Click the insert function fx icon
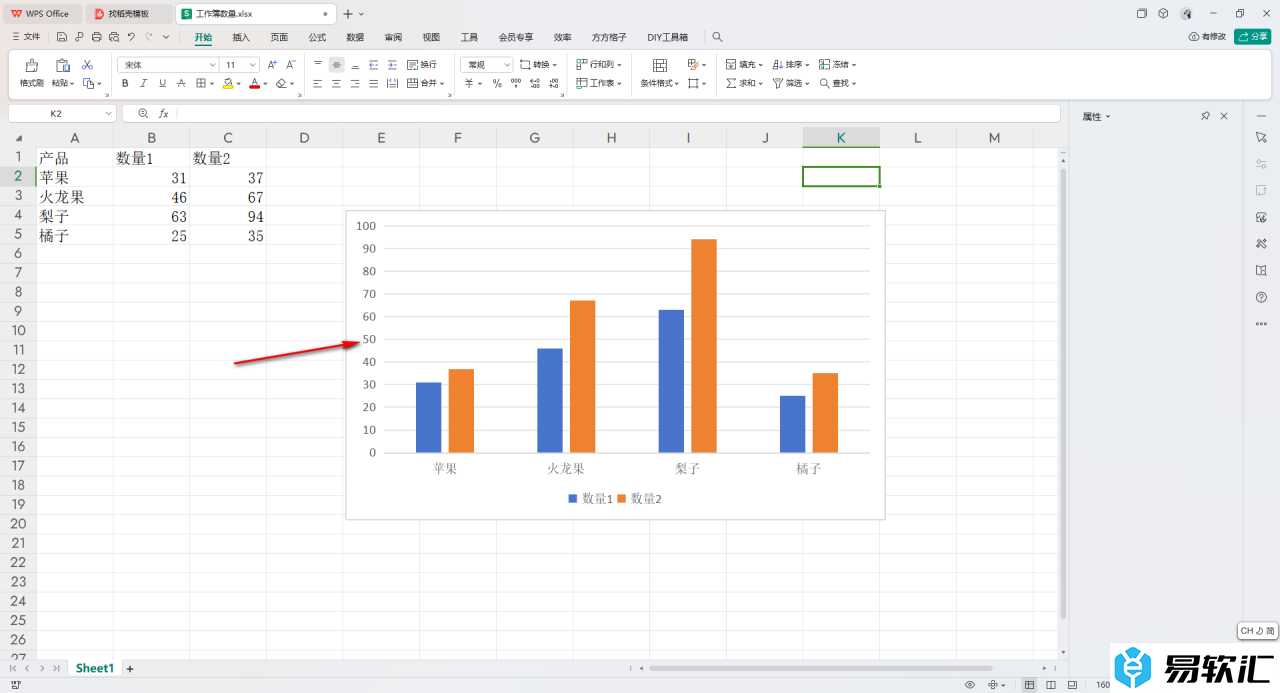Screen dimensions: 1280x693 coord(164,114)
